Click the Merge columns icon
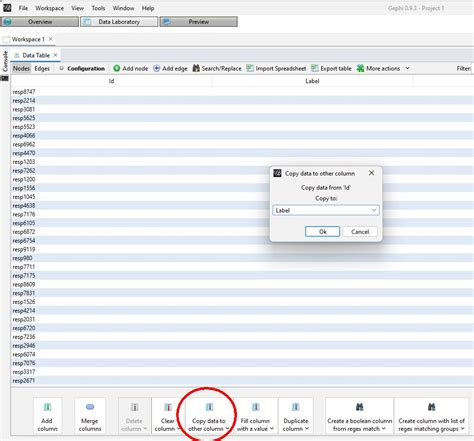This screenshot has height=441, width=474. point(90,407)
